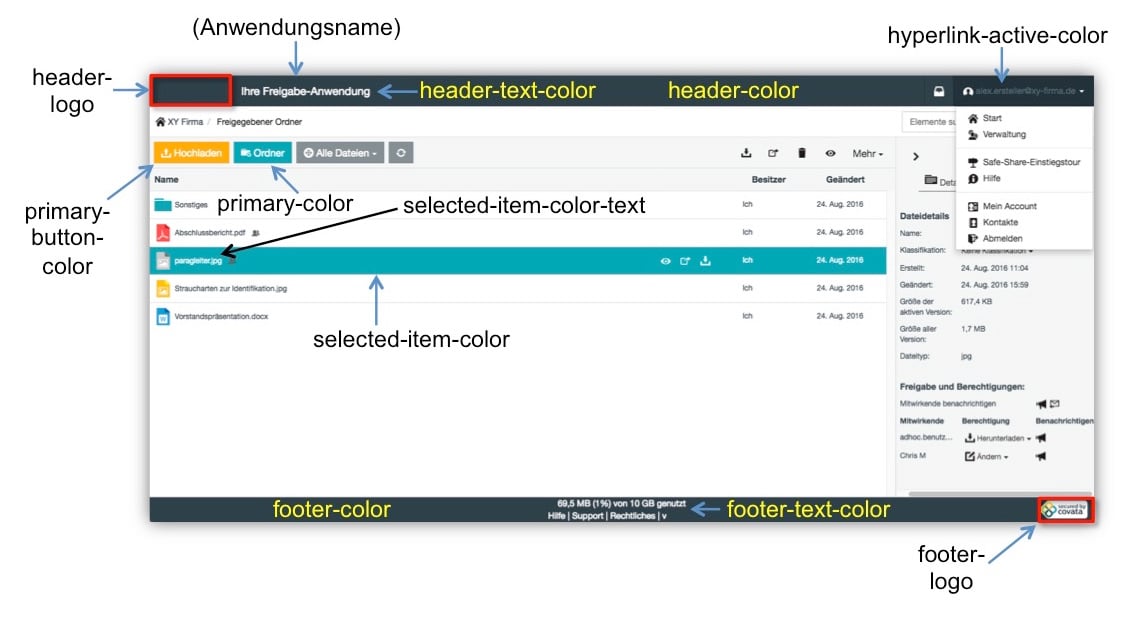This screenshot has width=1133, height=617.
Task: Click envelope icon next to Mitwirkende benachrichtigen
Action: pos(1055,404)
